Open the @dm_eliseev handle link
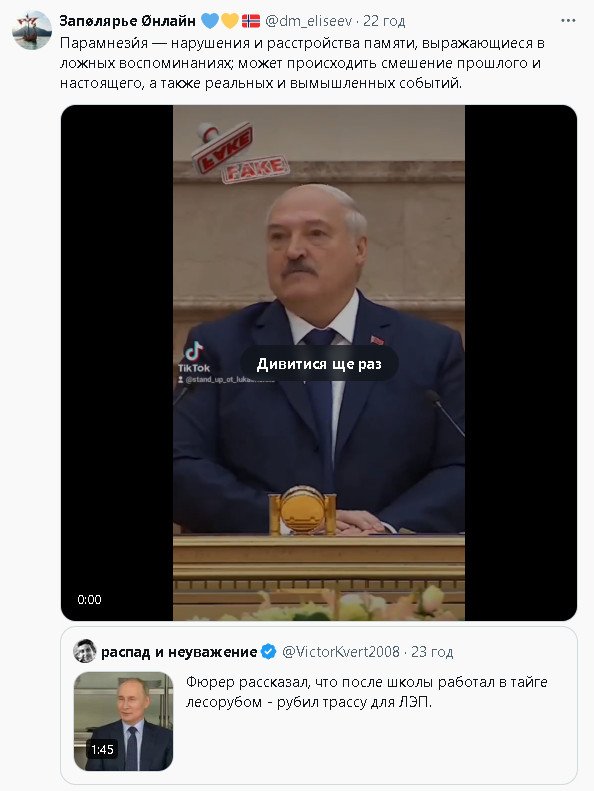 pos(308,21)
